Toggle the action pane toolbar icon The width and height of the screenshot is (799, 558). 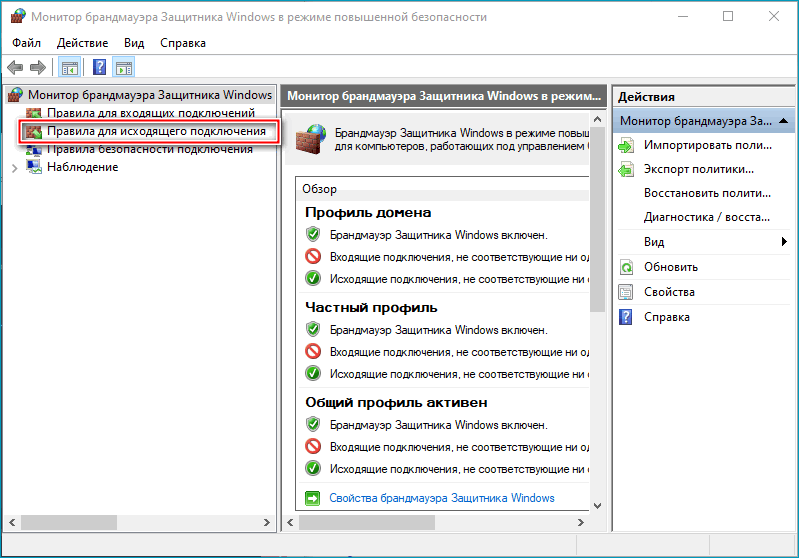click(x=124, y=67)
